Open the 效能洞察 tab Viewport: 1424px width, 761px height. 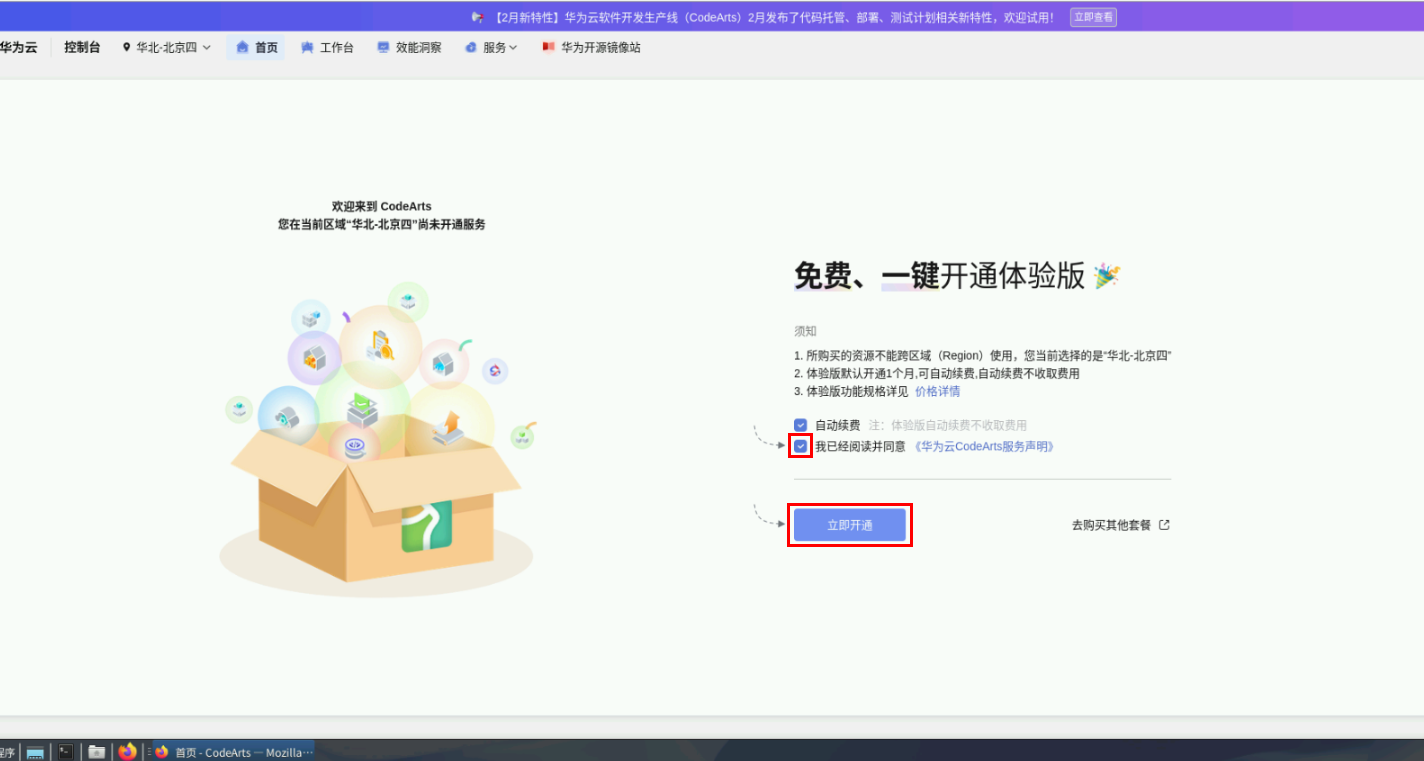coord(409,47)
